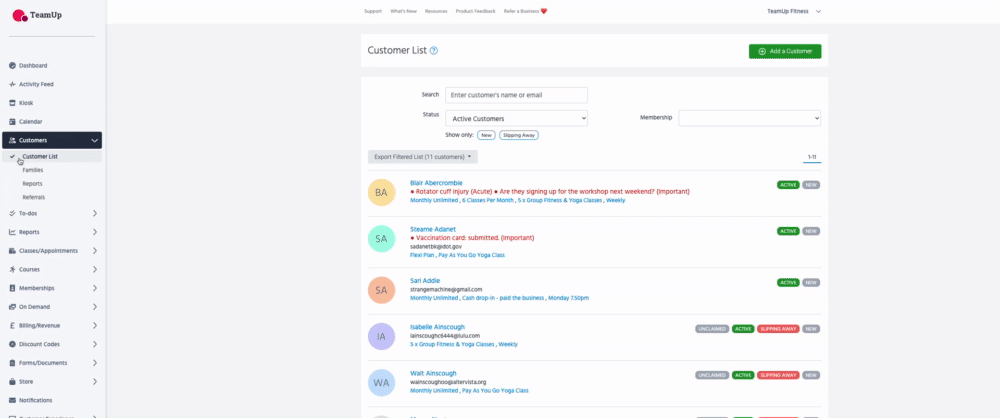Click Stearne Adanet's SA avatar
1000x418 pixels.
[x=381, y=239]
